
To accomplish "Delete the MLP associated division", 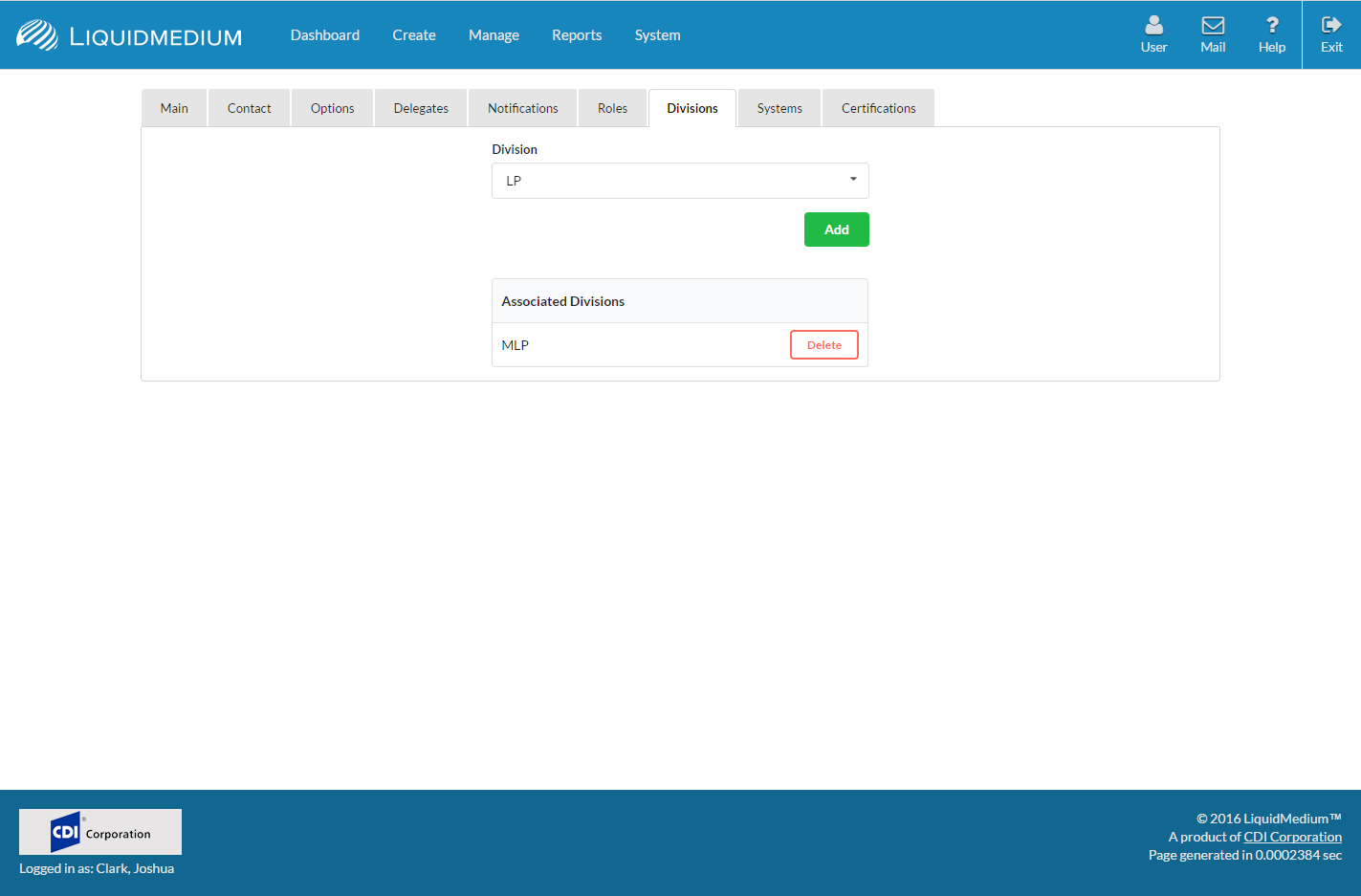I will click(823, 345).
